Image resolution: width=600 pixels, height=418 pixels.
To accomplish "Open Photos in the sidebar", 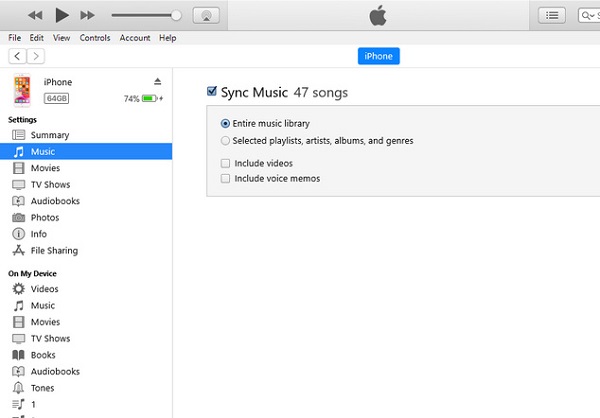I will coord(86,217).
